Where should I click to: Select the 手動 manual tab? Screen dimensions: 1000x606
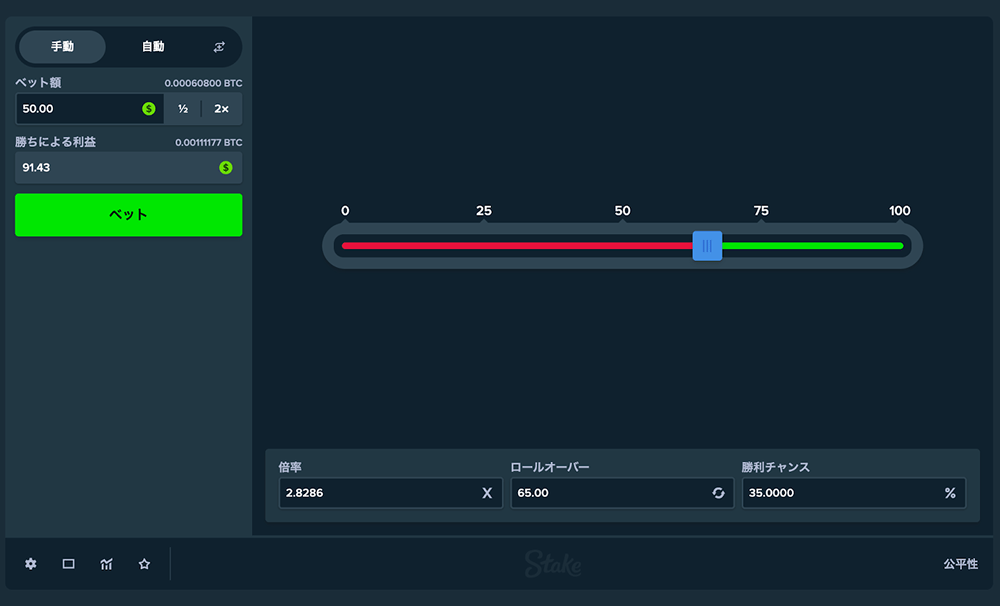pos(62,47)
